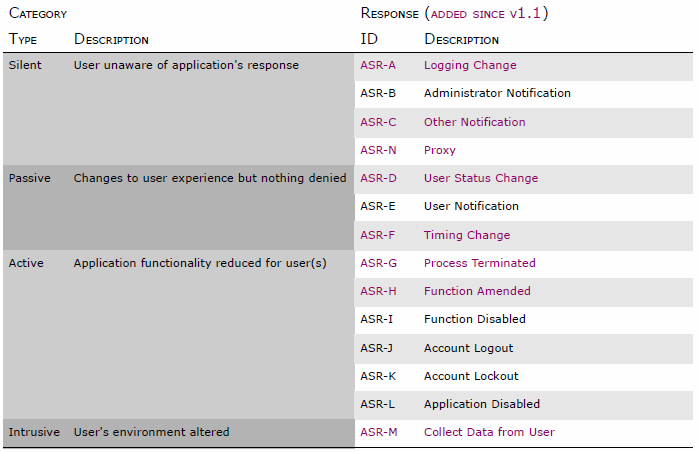This screenshot has width=698, height=452.
Task: Click the Administrator Notification cell
Action: click(497, 93)
